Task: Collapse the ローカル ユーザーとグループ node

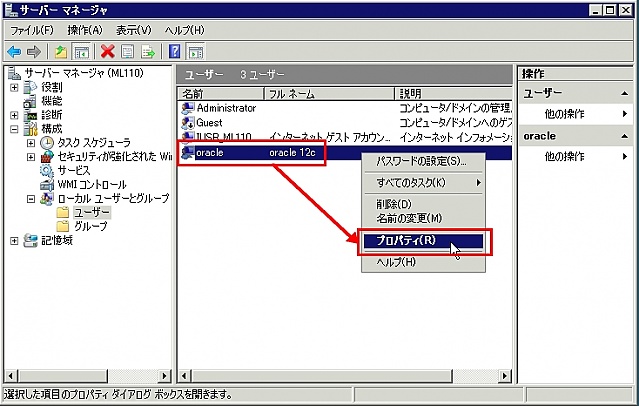Action: pyautogui.click(x=31, y=199)
